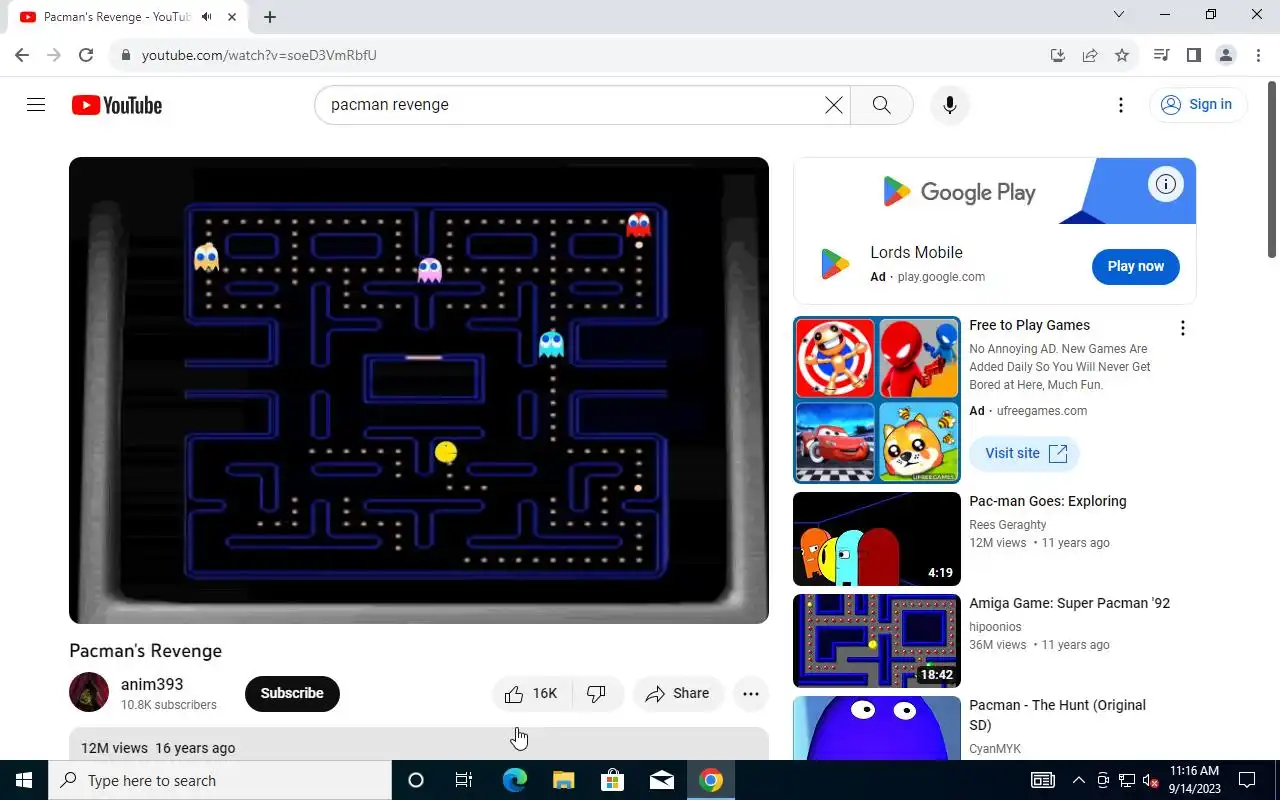The image size is (1280, 800).
Task: Open YouTube settings three-dot menu
Action: [1121, 105]
